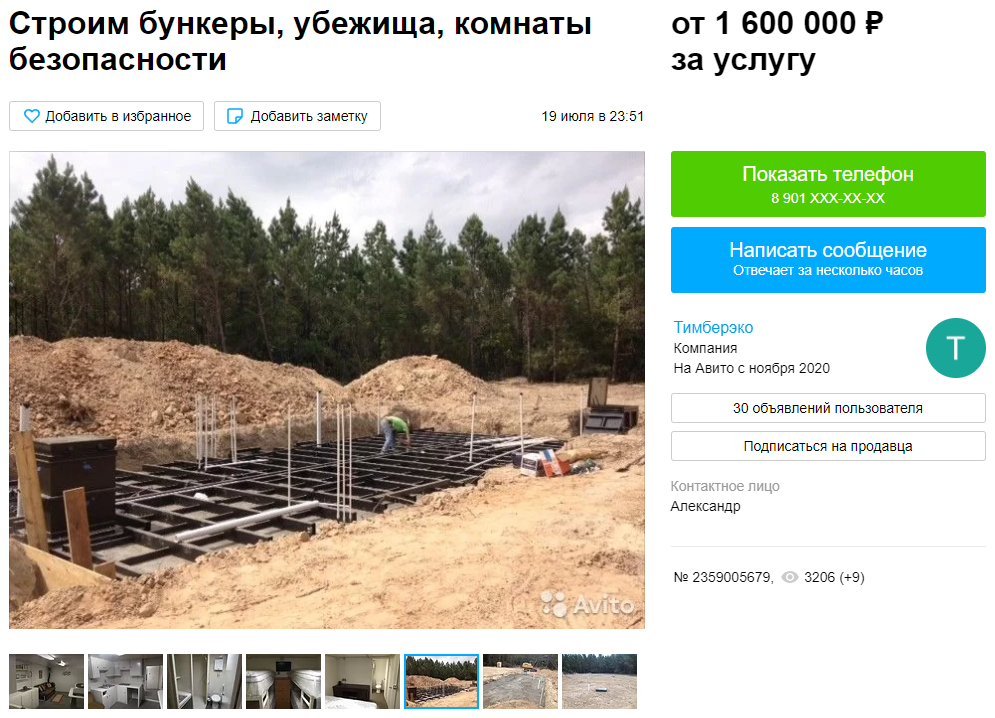Click the Показать телефон green button

(828, 184)
